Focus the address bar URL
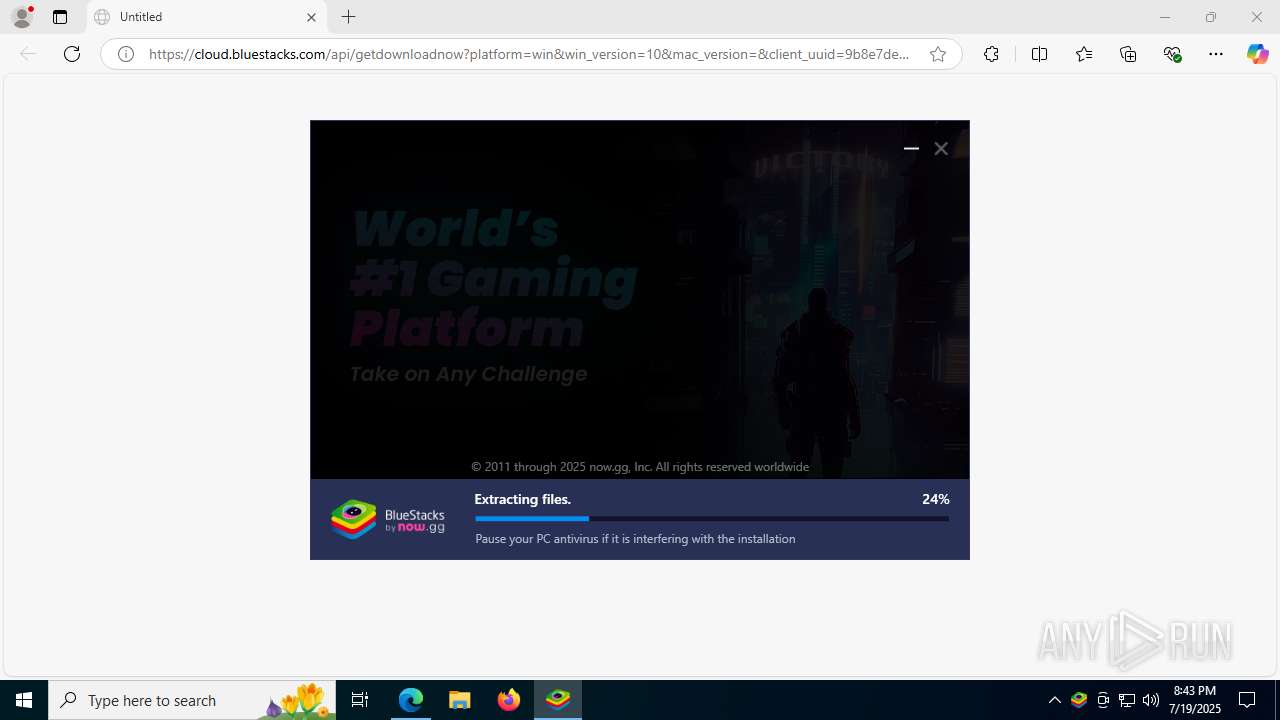 (x=529, y=54)
